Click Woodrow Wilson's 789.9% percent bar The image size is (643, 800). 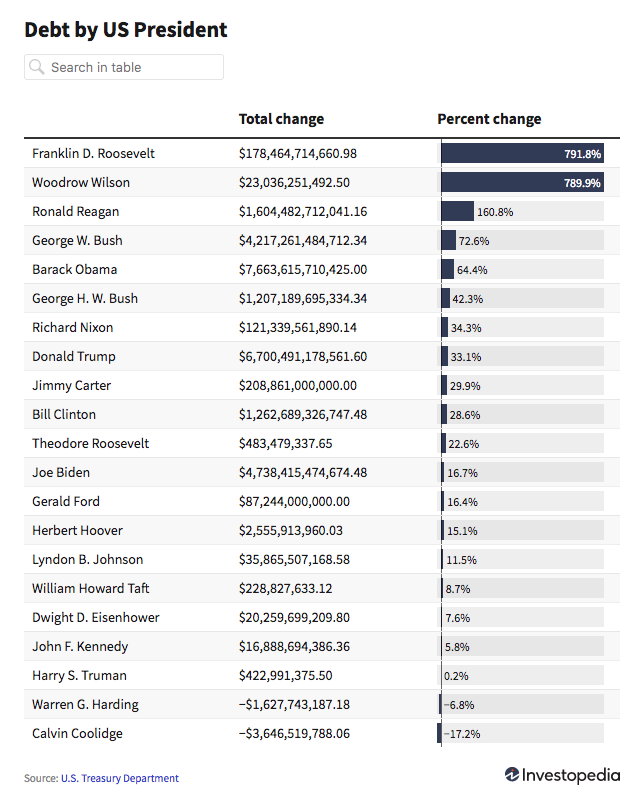[522, 183]
